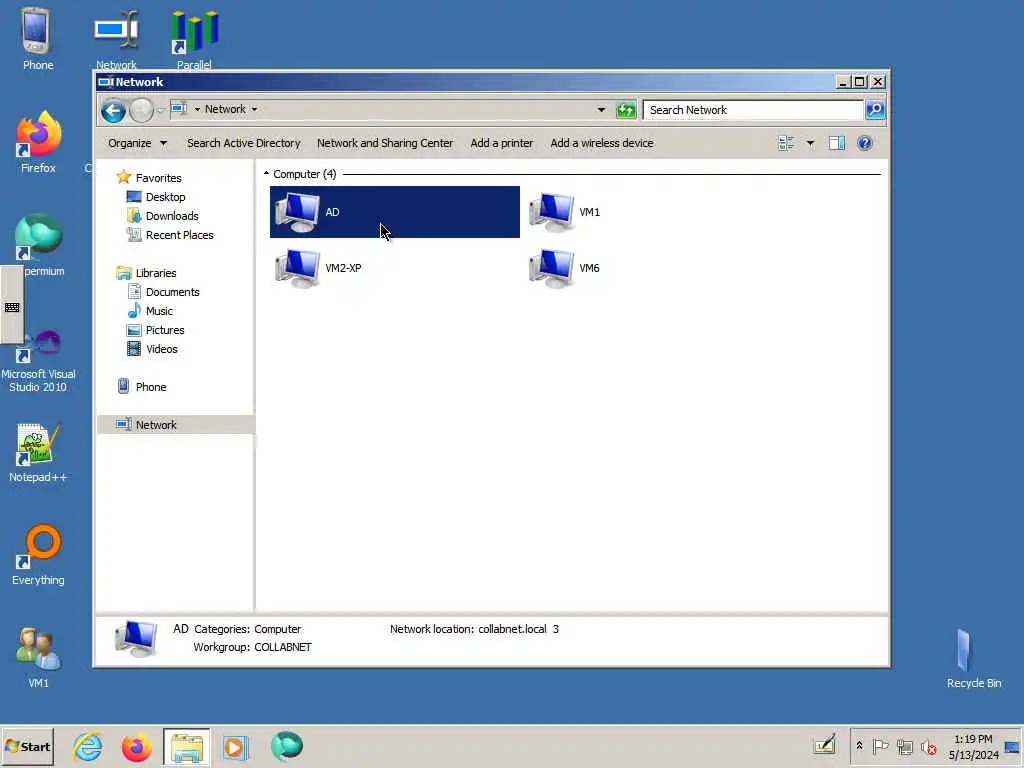1024x768 pixels.
Task: Open the Supermium desktop shortcut
Action: 38,245
